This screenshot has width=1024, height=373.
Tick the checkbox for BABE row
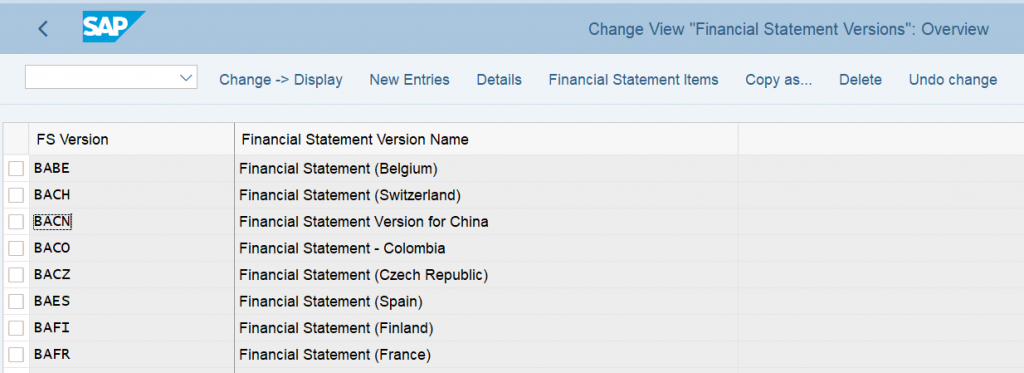16,169
